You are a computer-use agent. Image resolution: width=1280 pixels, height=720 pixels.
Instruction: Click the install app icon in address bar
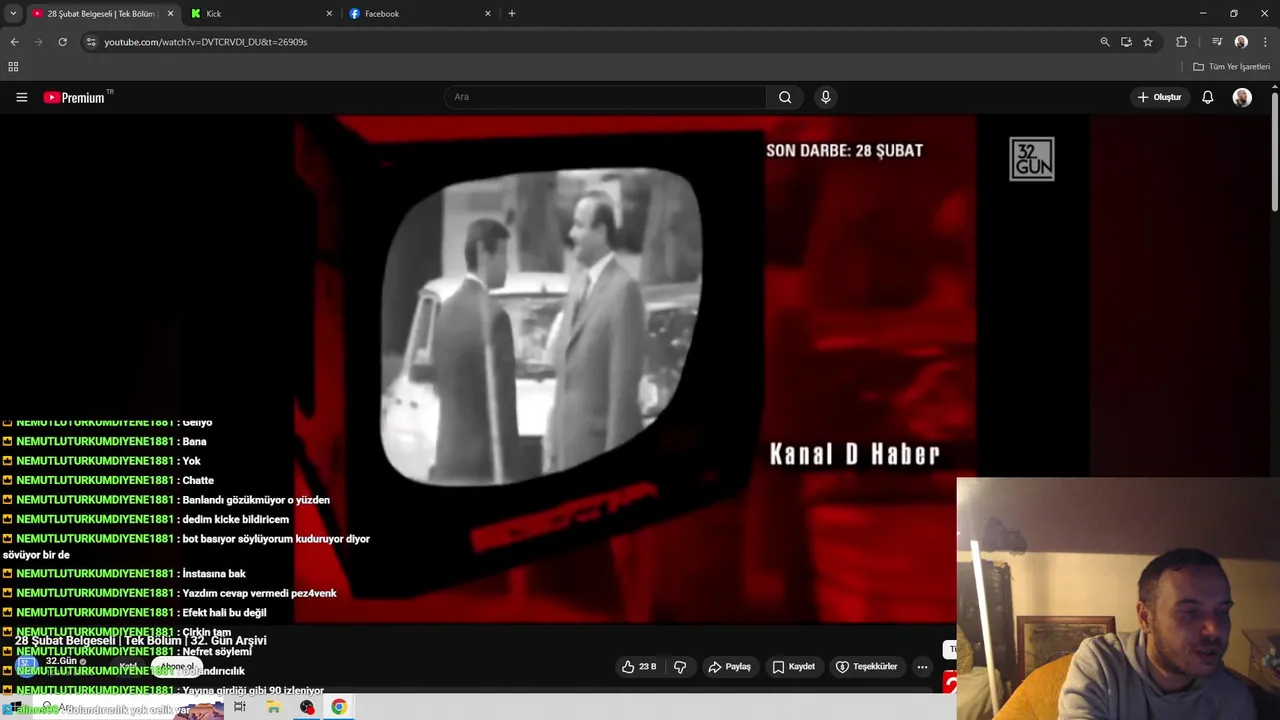tap(1126, 42)
